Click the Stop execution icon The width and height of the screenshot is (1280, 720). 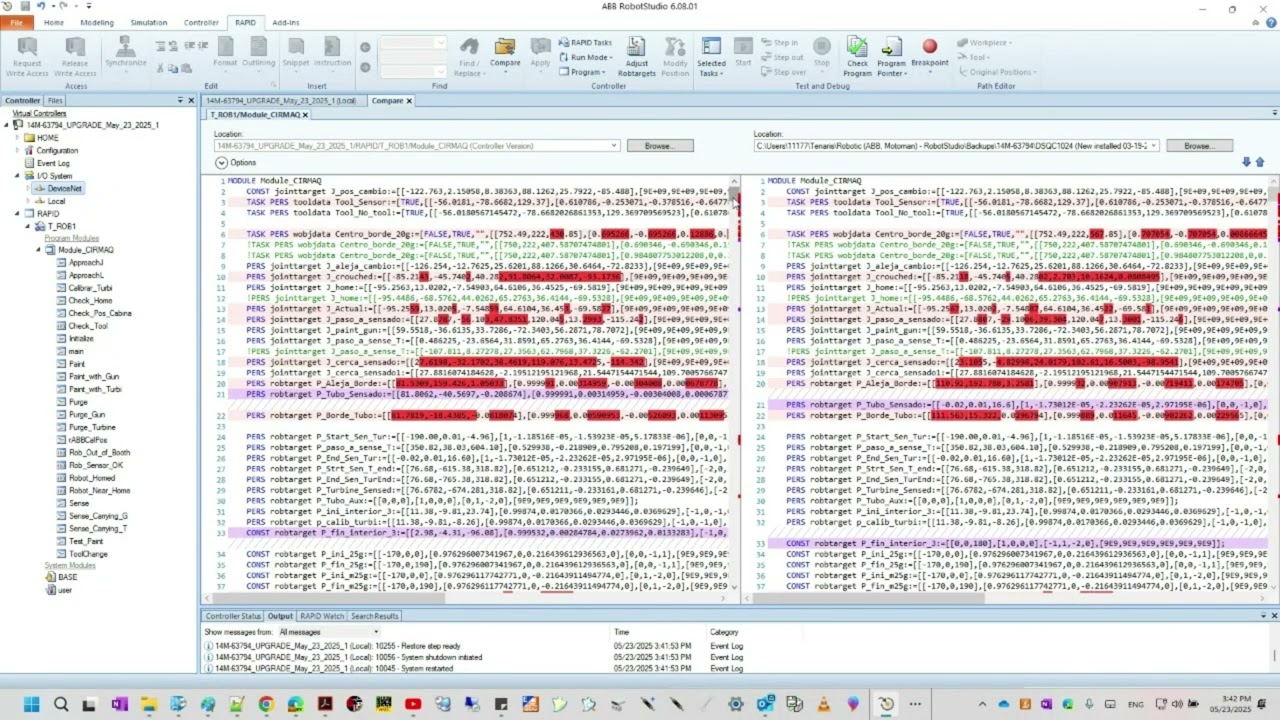(822, 46)
